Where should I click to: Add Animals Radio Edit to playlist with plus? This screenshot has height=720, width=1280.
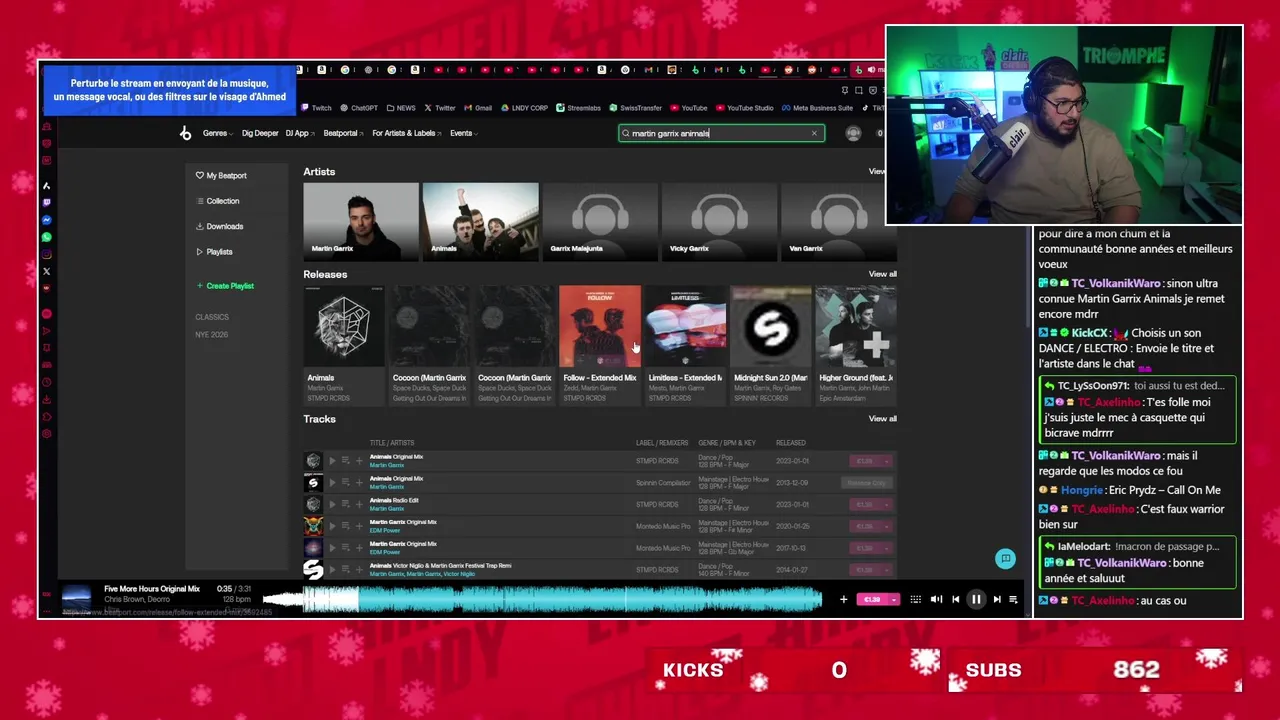(x=359, y=504)
